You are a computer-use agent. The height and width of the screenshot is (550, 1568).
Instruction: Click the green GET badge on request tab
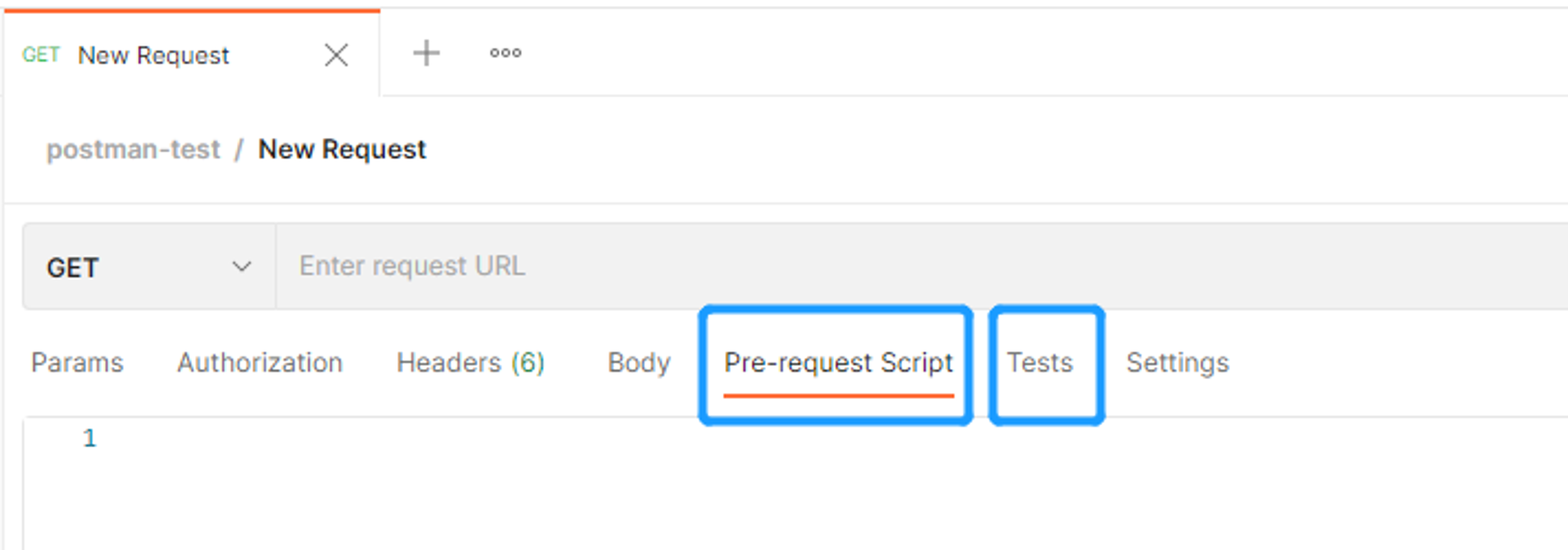[x=41, y=55]
